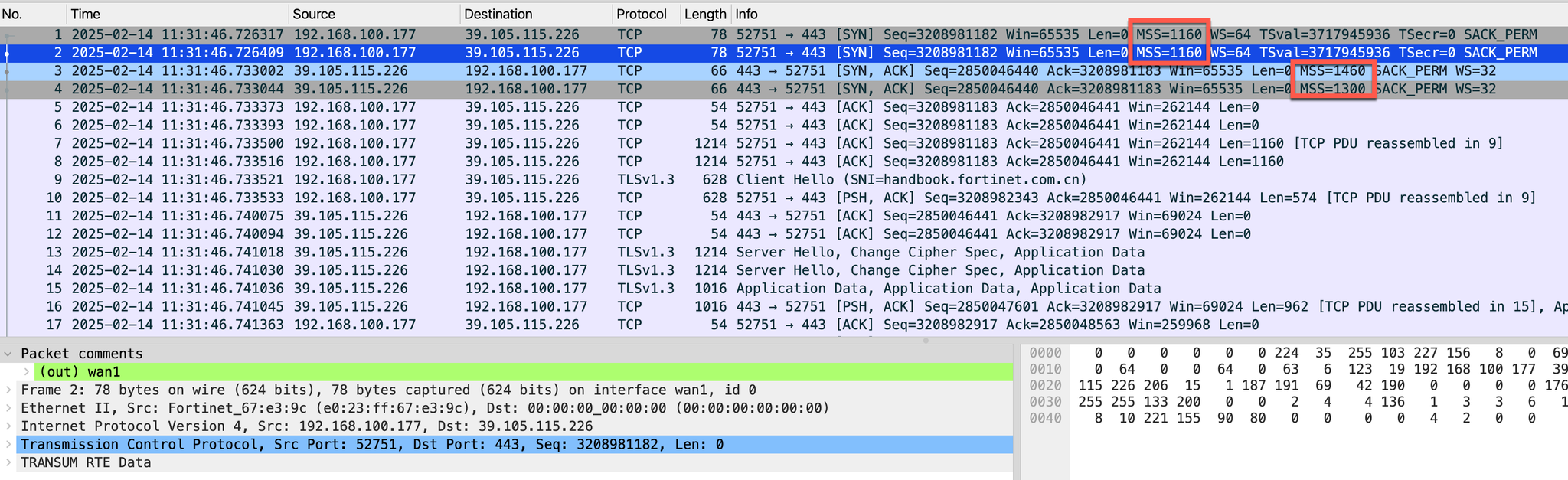The image size is (1568, 480).
Task: Select packet No. 7 with Len=1160 reassembled
Action: point(784,144)
